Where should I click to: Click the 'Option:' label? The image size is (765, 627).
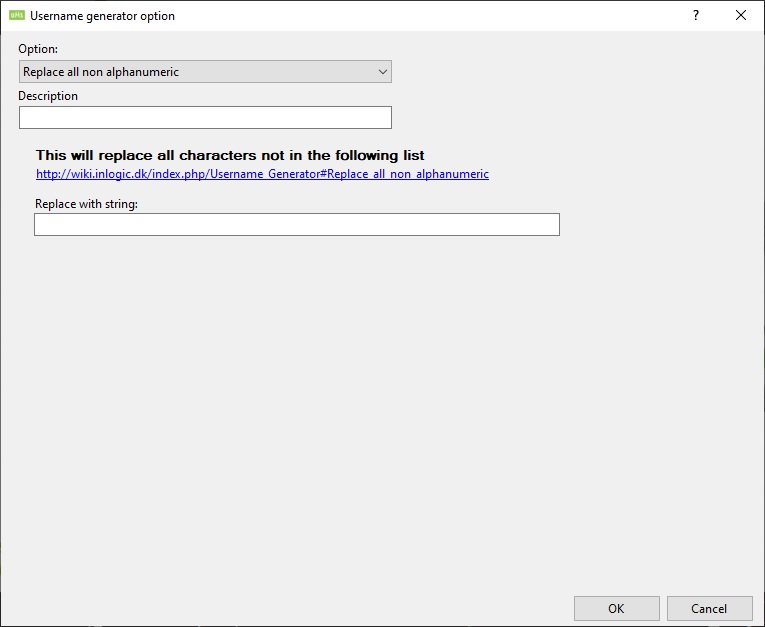(x=38, y=48)
